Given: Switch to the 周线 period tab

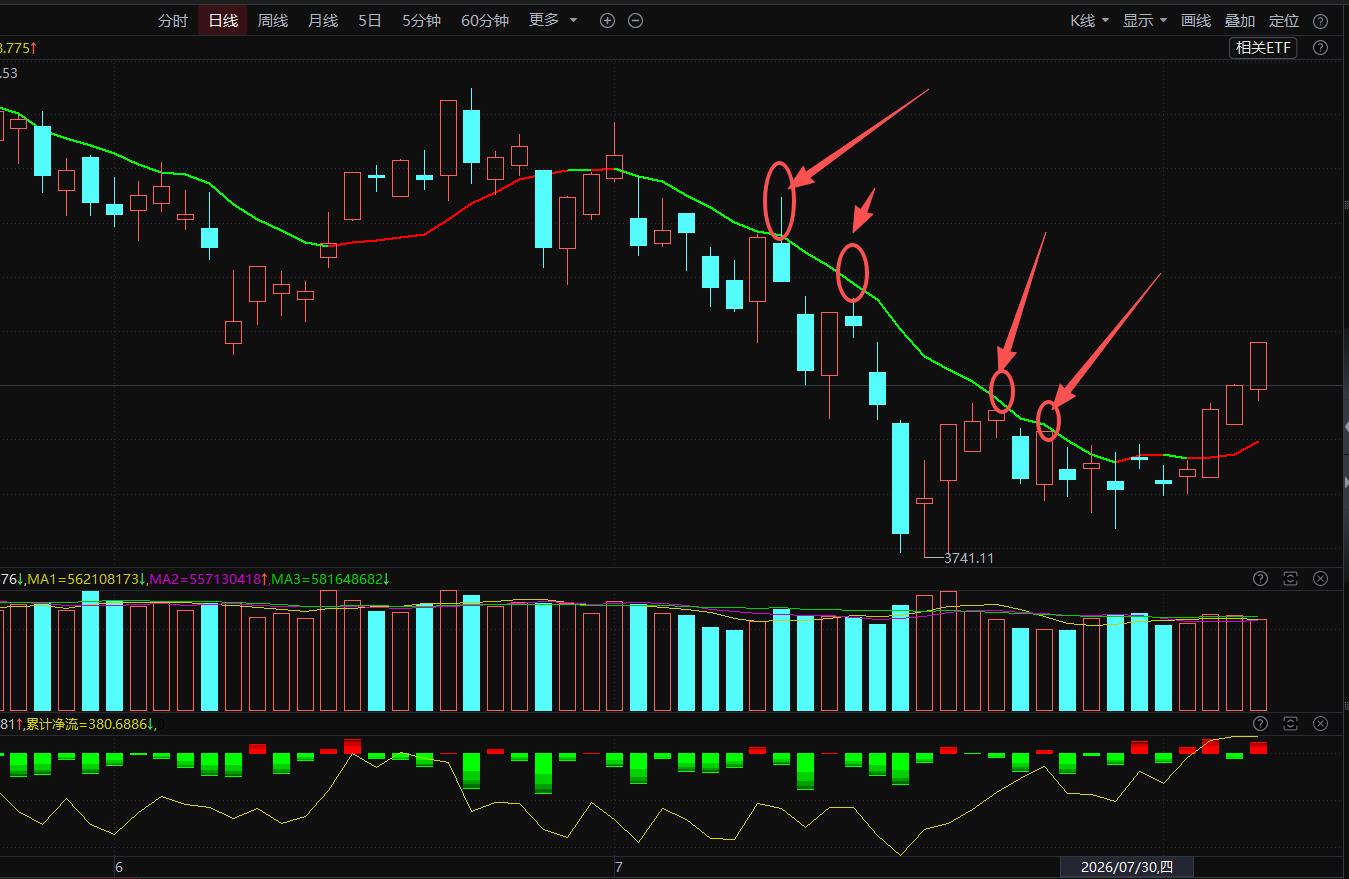Looking at the screenshot, I should coord(273,21).
